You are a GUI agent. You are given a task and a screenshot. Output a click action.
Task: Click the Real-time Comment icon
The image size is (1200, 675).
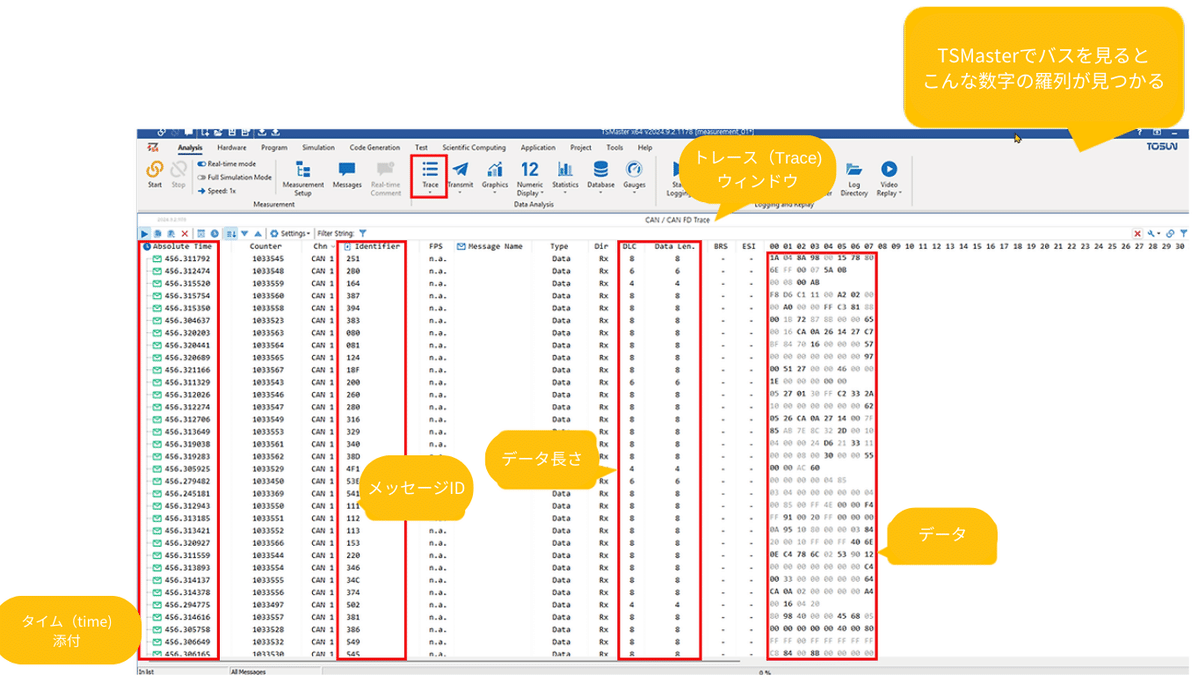(385, 170)
